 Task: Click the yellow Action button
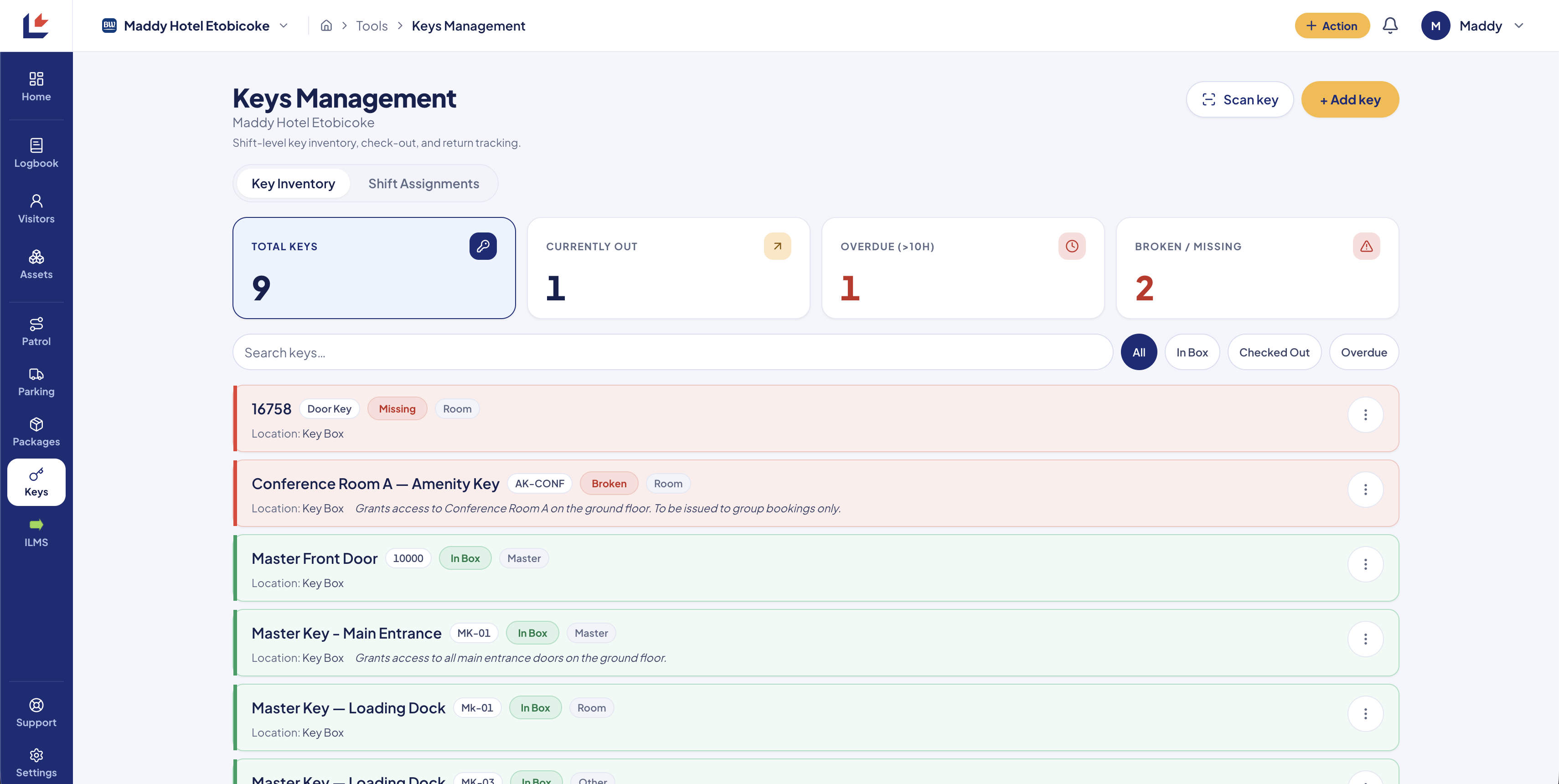pyautogui.click(x=1332, y=26)
